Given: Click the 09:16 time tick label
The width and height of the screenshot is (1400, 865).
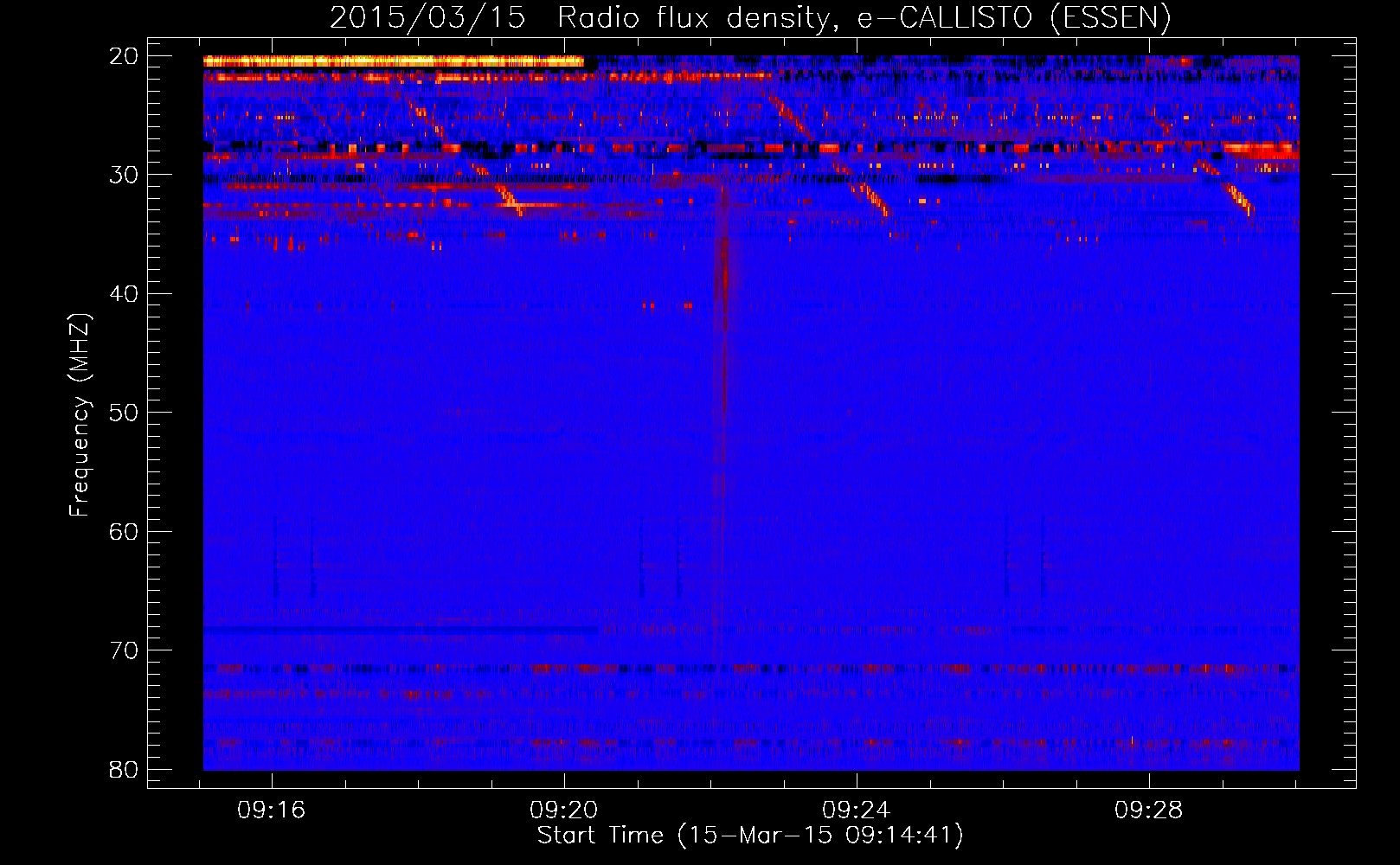Looking at the screenshot, I should pos(272,811).
